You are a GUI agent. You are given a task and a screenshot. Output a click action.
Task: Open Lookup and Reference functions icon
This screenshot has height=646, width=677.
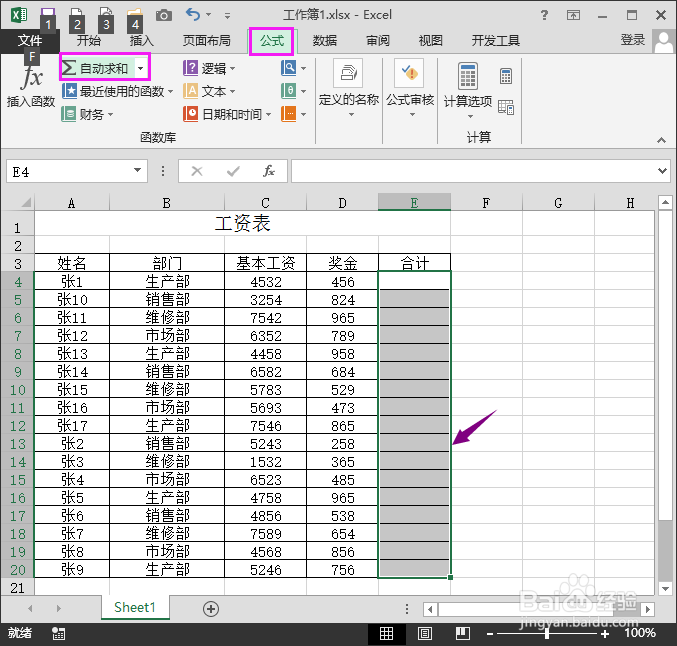point(294,68)
